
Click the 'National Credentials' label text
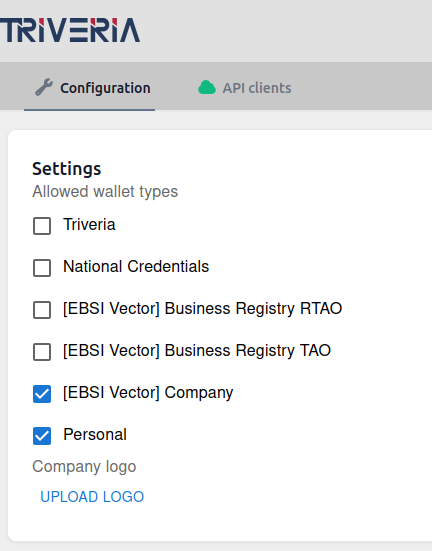pyautogui.click(x=136, y=266)
